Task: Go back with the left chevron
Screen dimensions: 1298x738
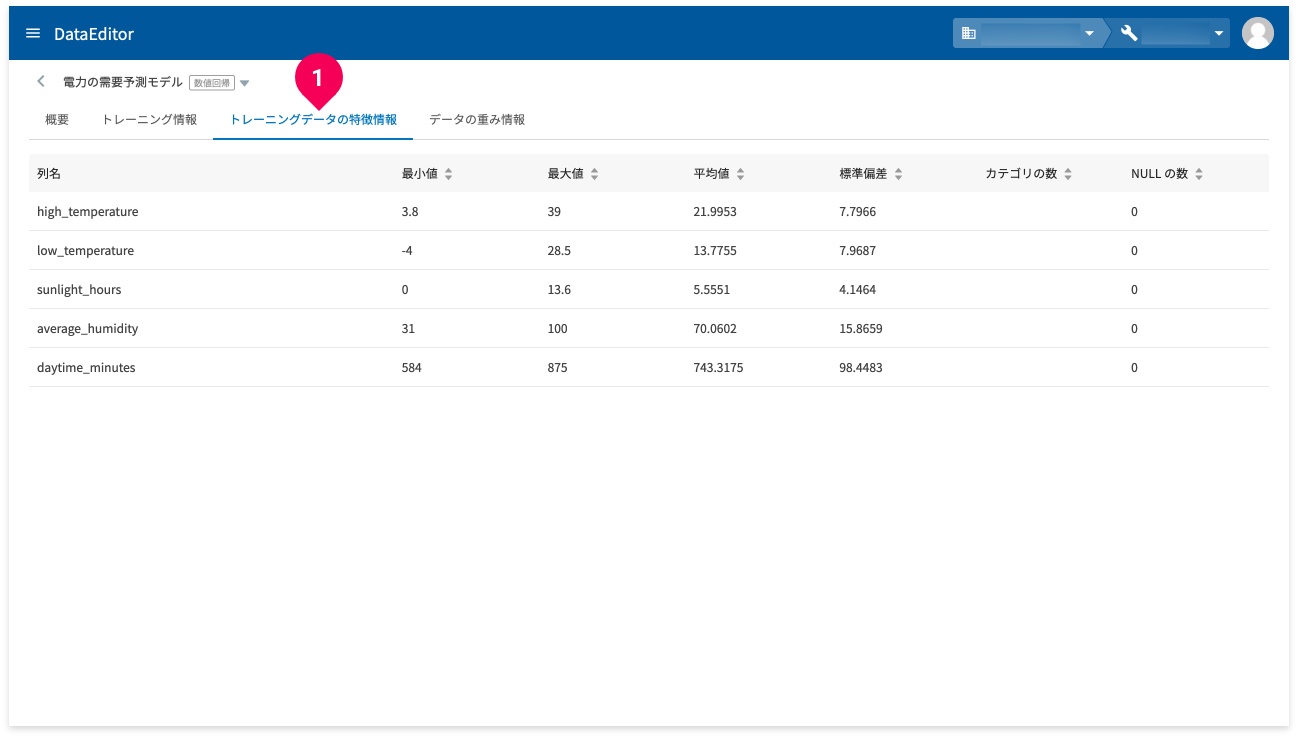Action: point(41,82)
